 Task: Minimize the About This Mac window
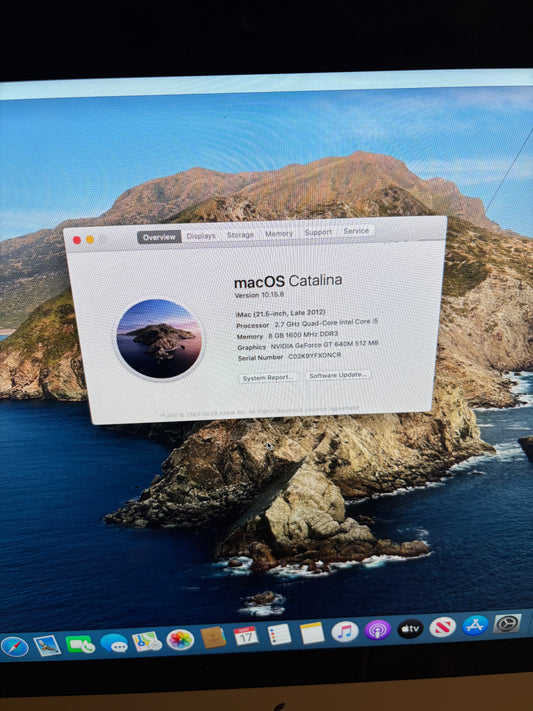click(x=90, y=239)
